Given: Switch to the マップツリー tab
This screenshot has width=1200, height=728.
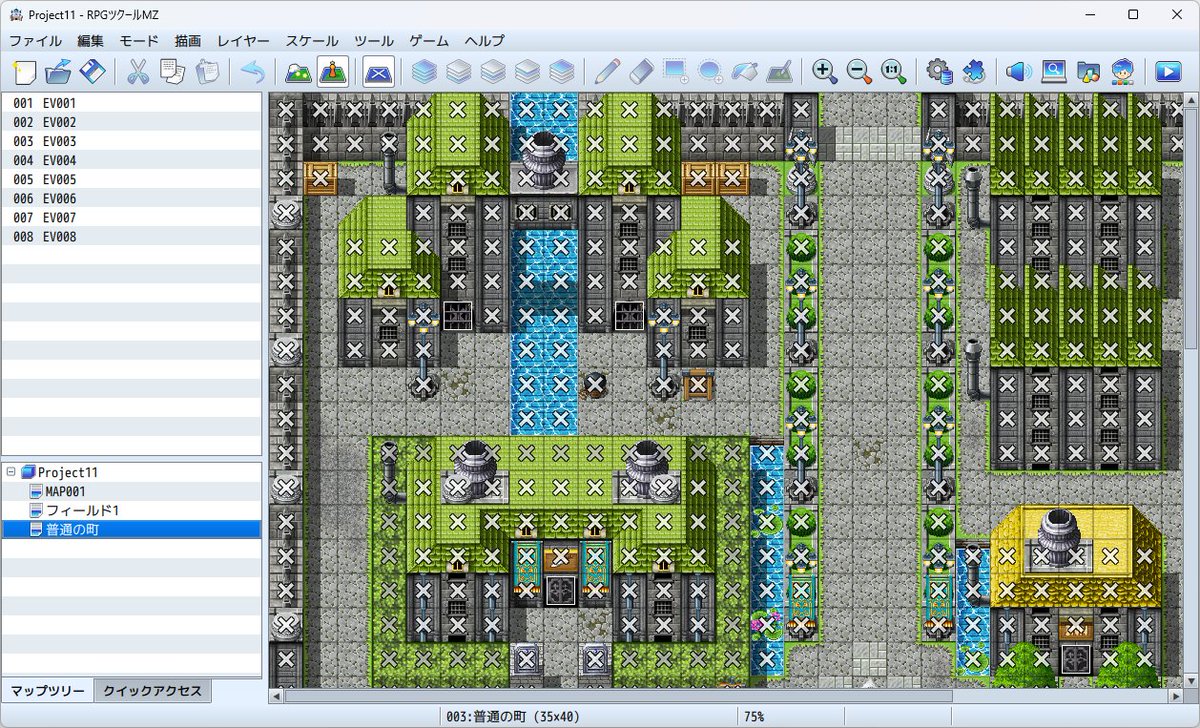Looking at the screenshot, I should (x=48, y=691).
